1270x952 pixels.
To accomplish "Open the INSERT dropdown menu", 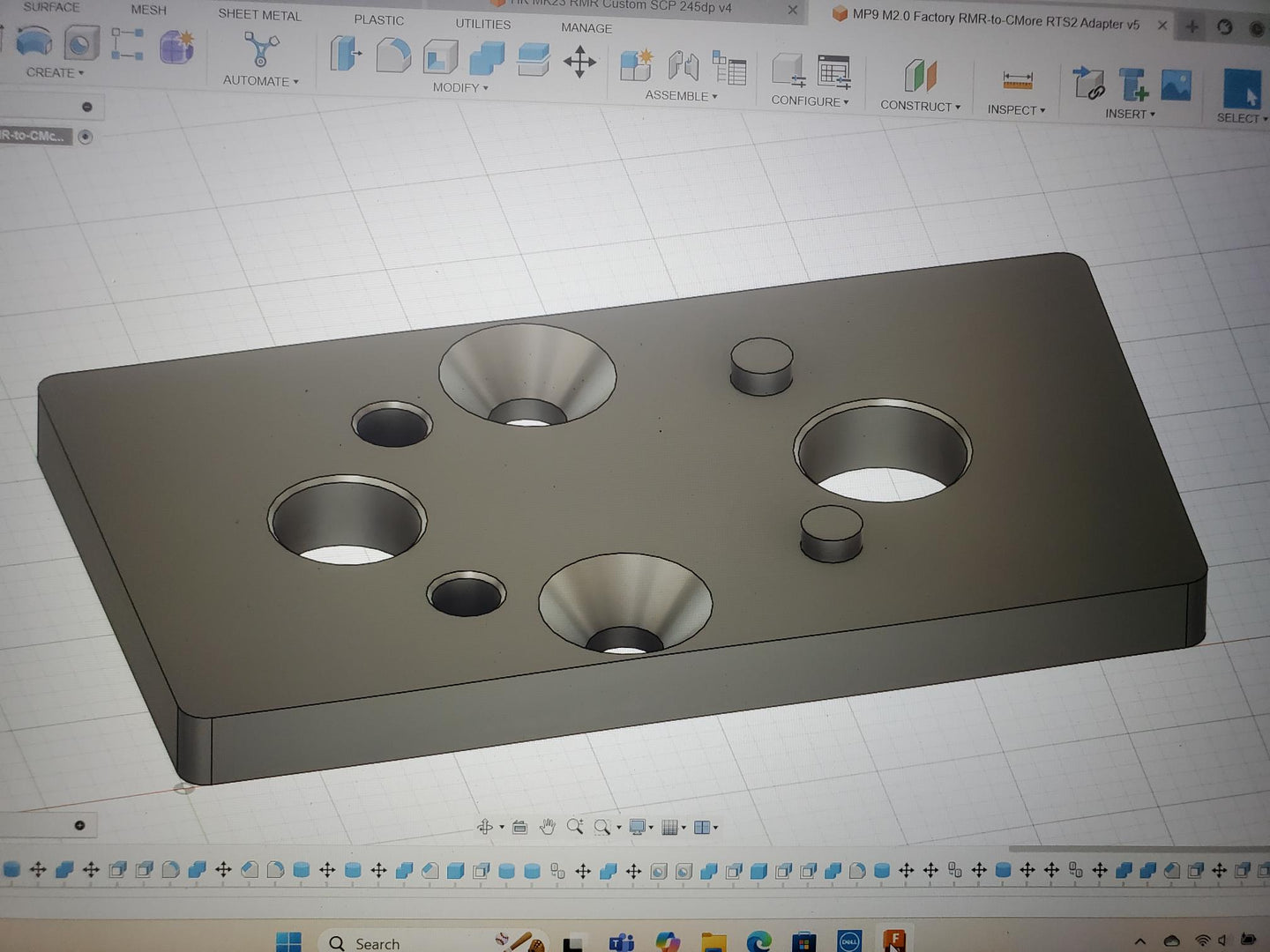I will coord(1130,114).
